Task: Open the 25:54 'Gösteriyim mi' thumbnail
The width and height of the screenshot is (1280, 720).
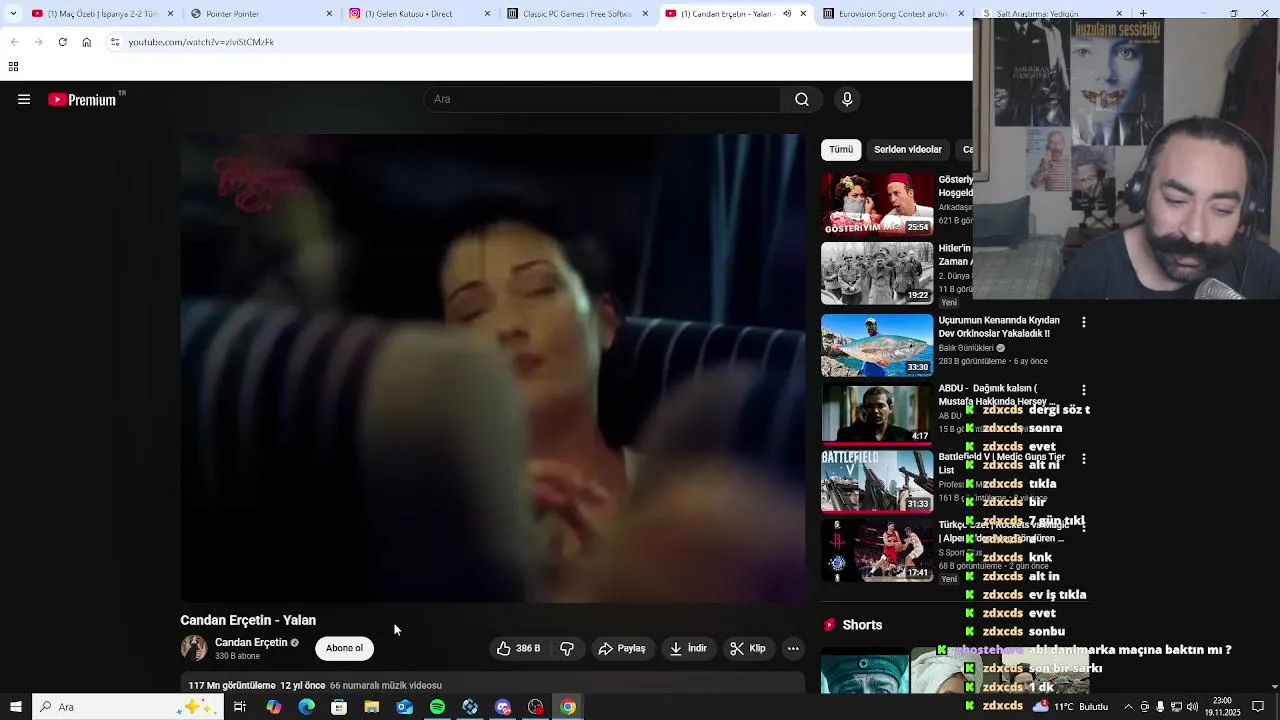Action: pos(877,204)
